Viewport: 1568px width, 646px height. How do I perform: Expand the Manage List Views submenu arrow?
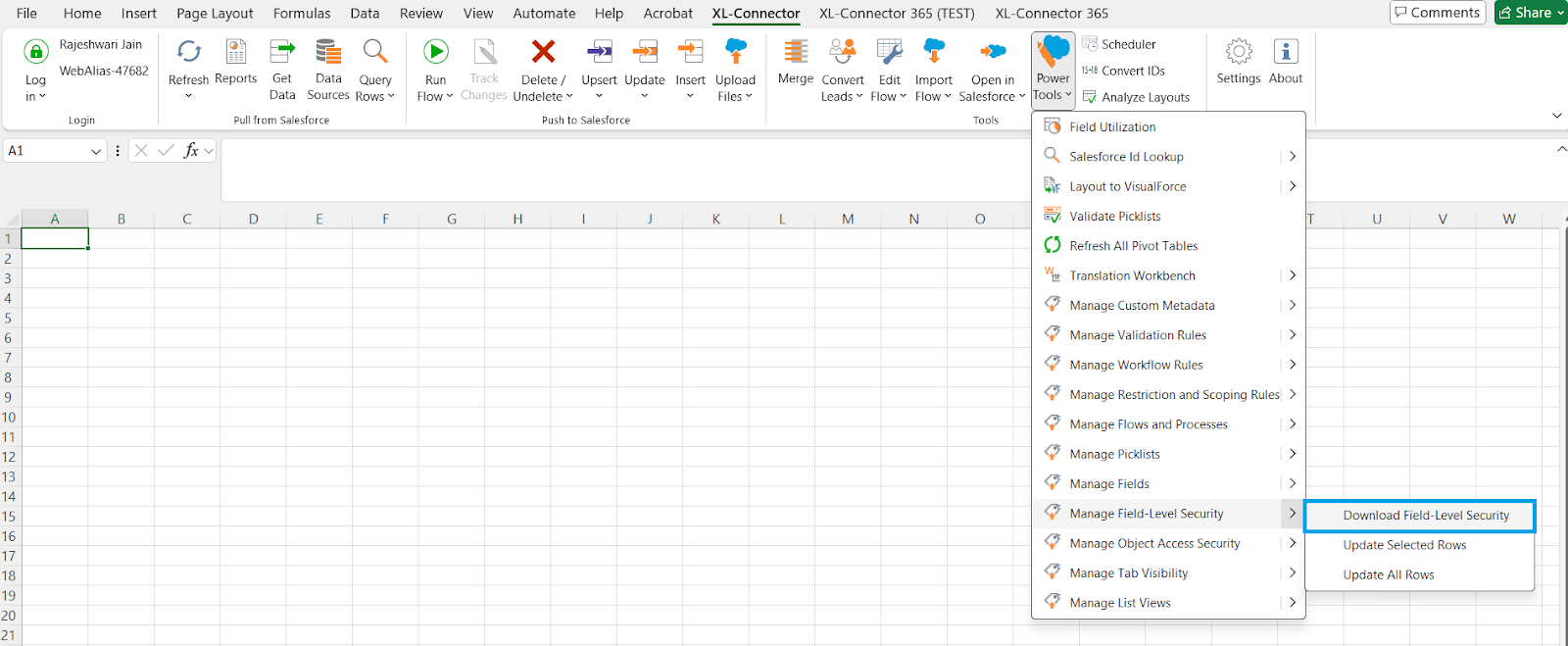1293,603
